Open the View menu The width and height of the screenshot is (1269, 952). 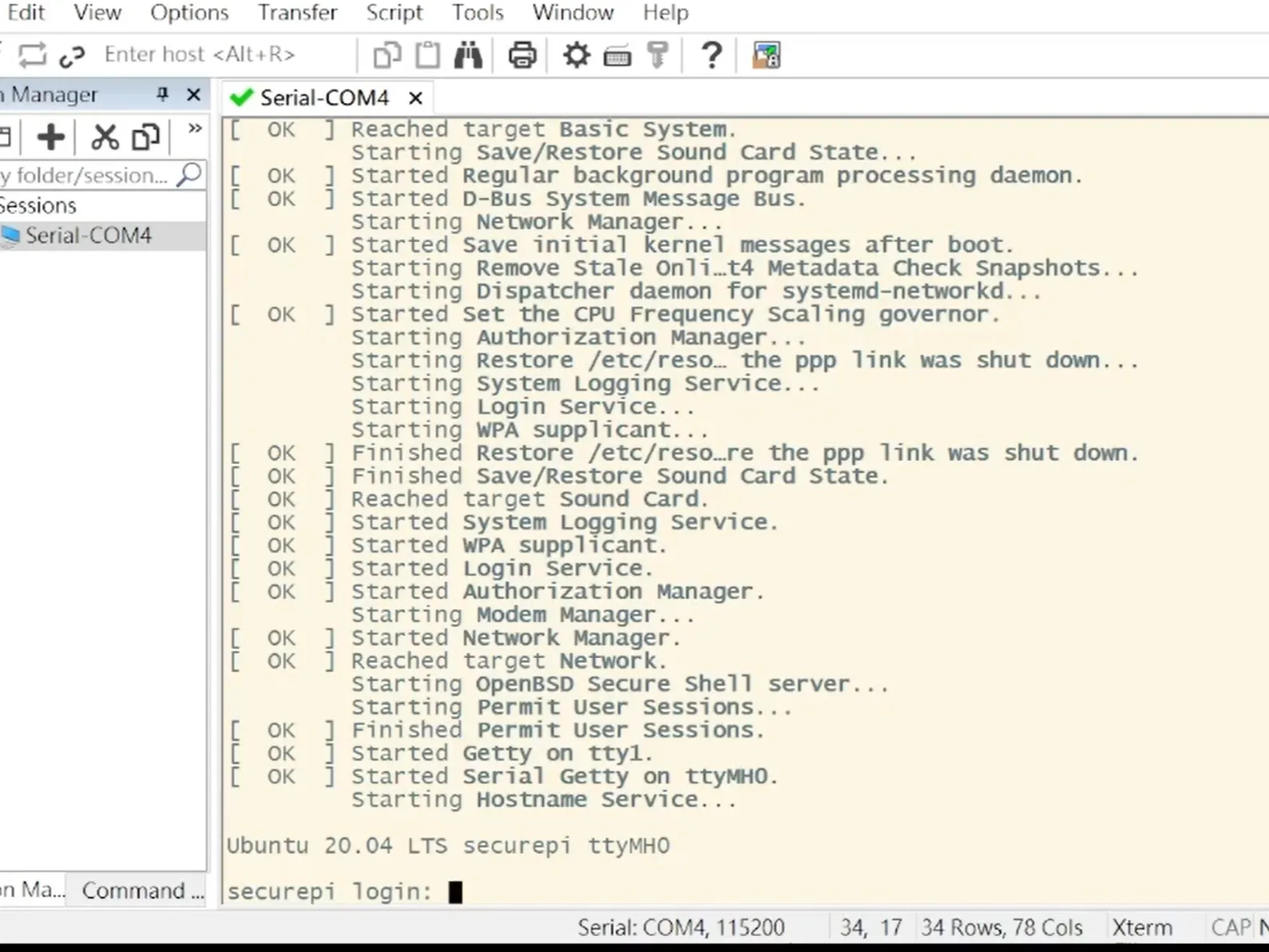pyautogui.click(x=97, y=13)
